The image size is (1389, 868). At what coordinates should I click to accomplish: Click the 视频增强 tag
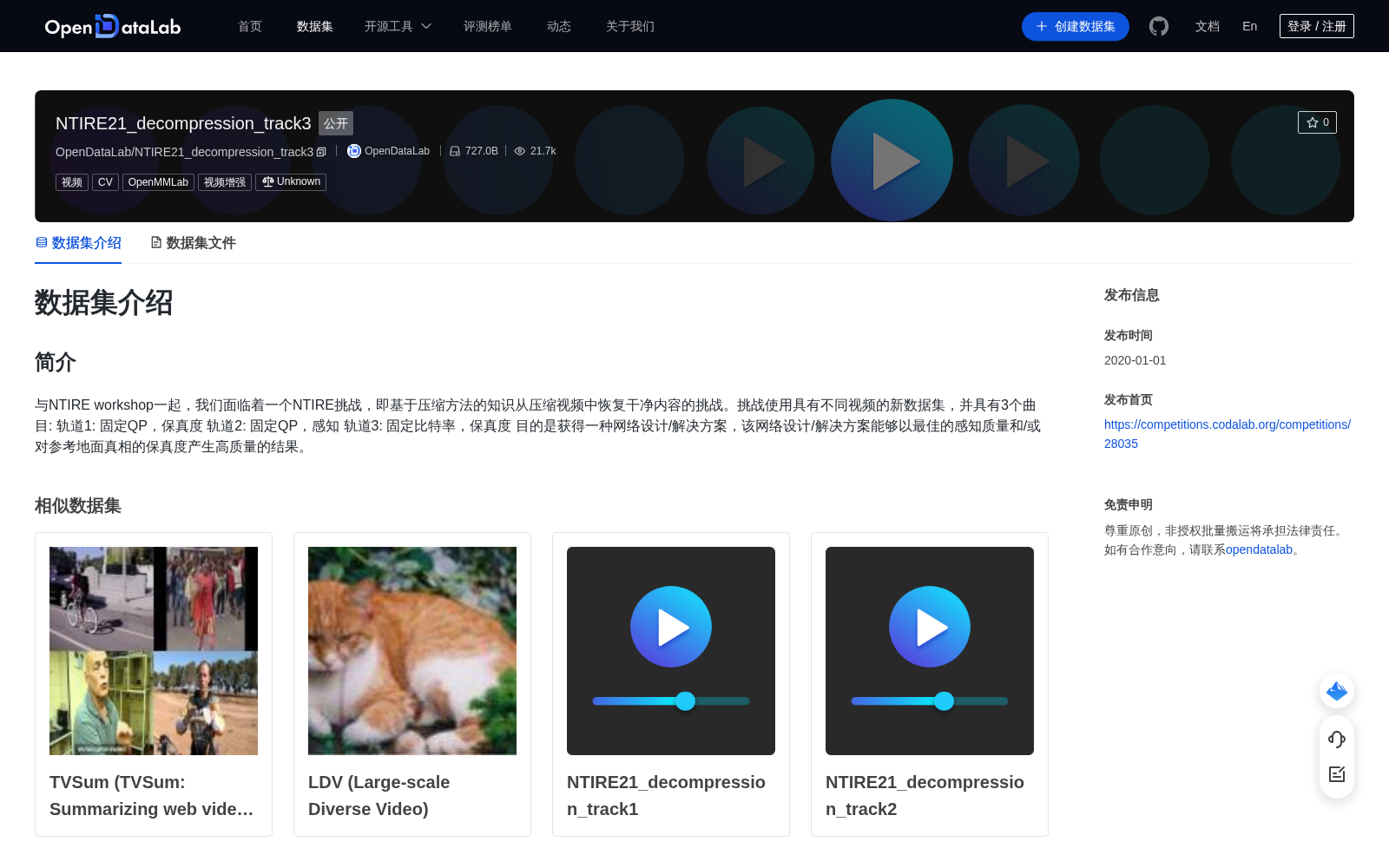(225, 182)
